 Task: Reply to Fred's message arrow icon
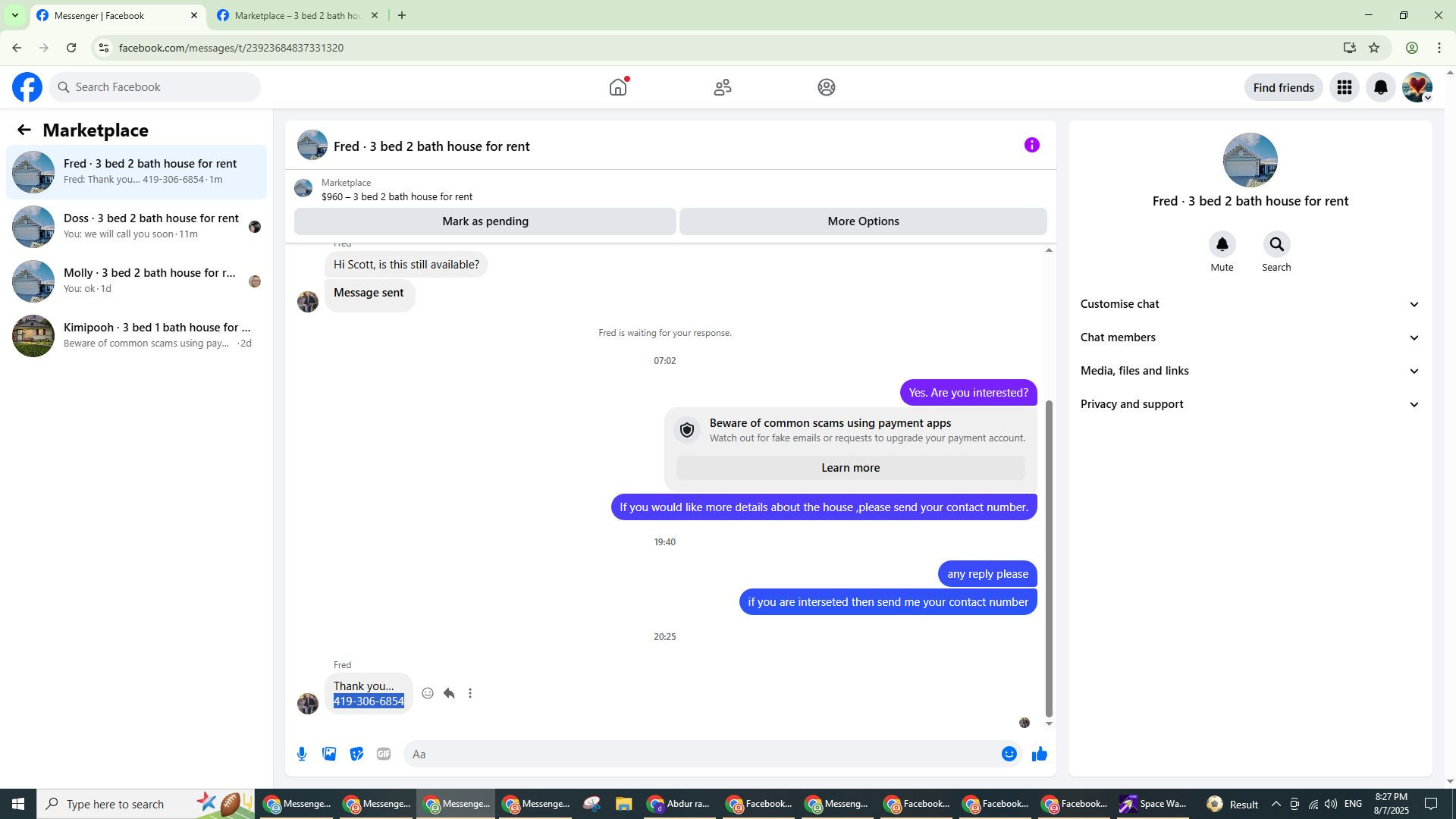point(449,693)
